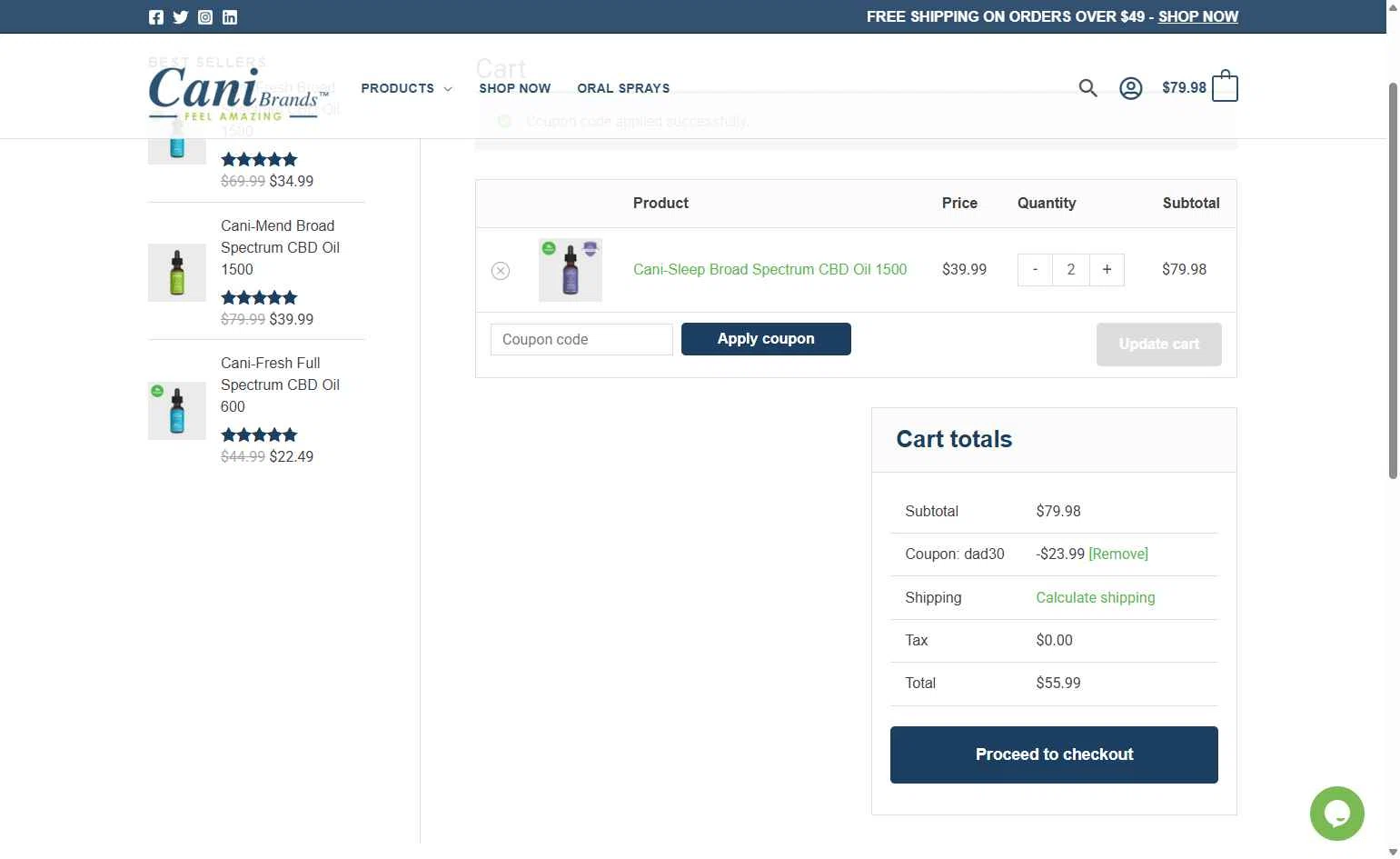Viewport: 1400px width, 859px height.
Task: Open the Twitter social icon
Action: click(181, 17)
